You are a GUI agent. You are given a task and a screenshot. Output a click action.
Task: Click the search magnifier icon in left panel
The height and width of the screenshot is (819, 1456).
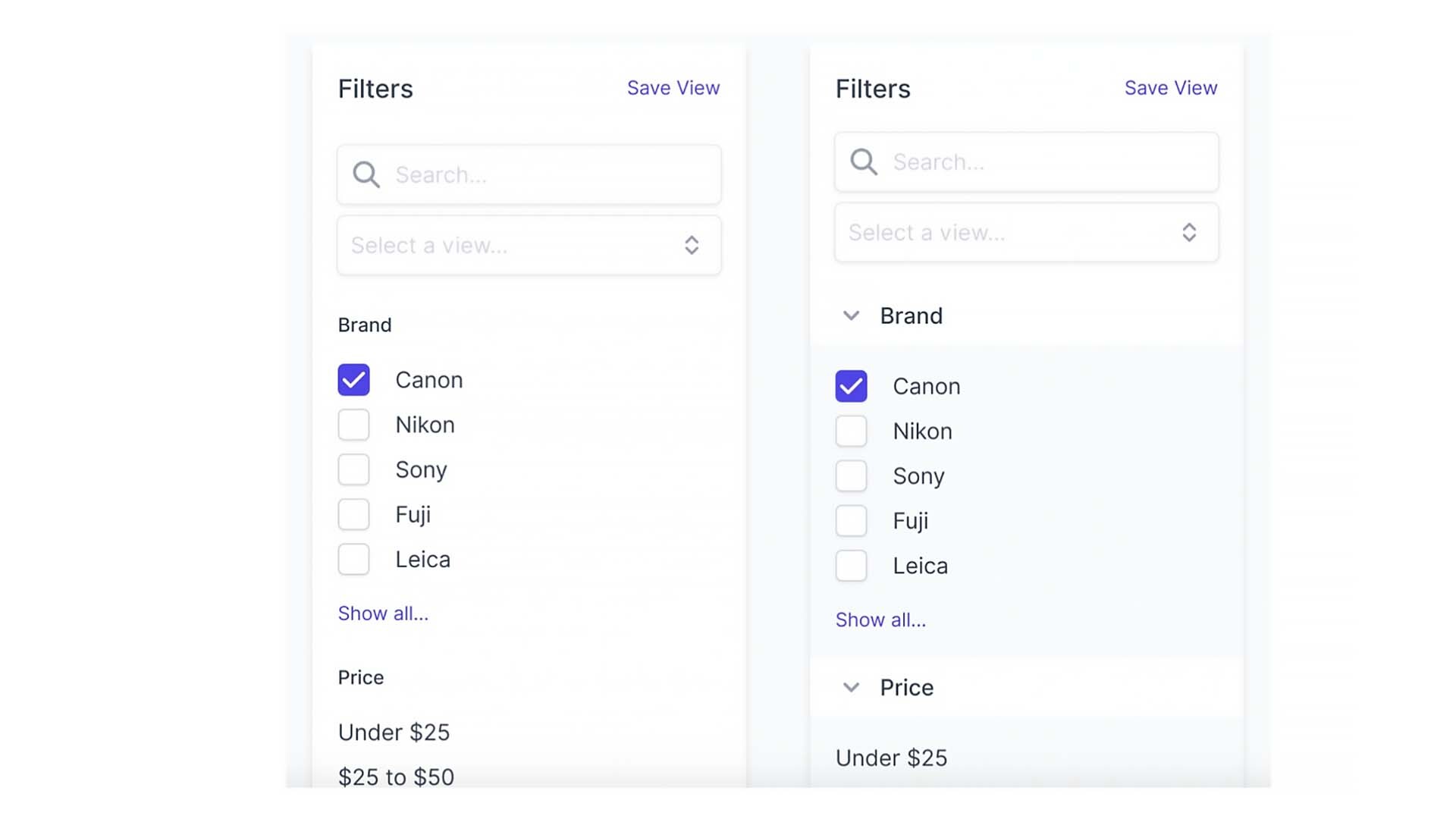coord(366,175)
